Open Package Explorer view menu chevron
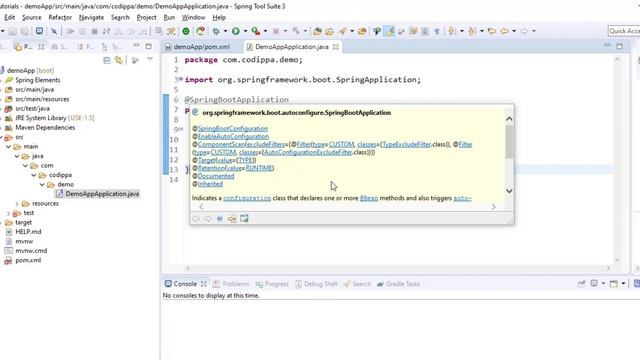This screenshot has width=640, height=360. pyautogui.click(x=150, y=60)
